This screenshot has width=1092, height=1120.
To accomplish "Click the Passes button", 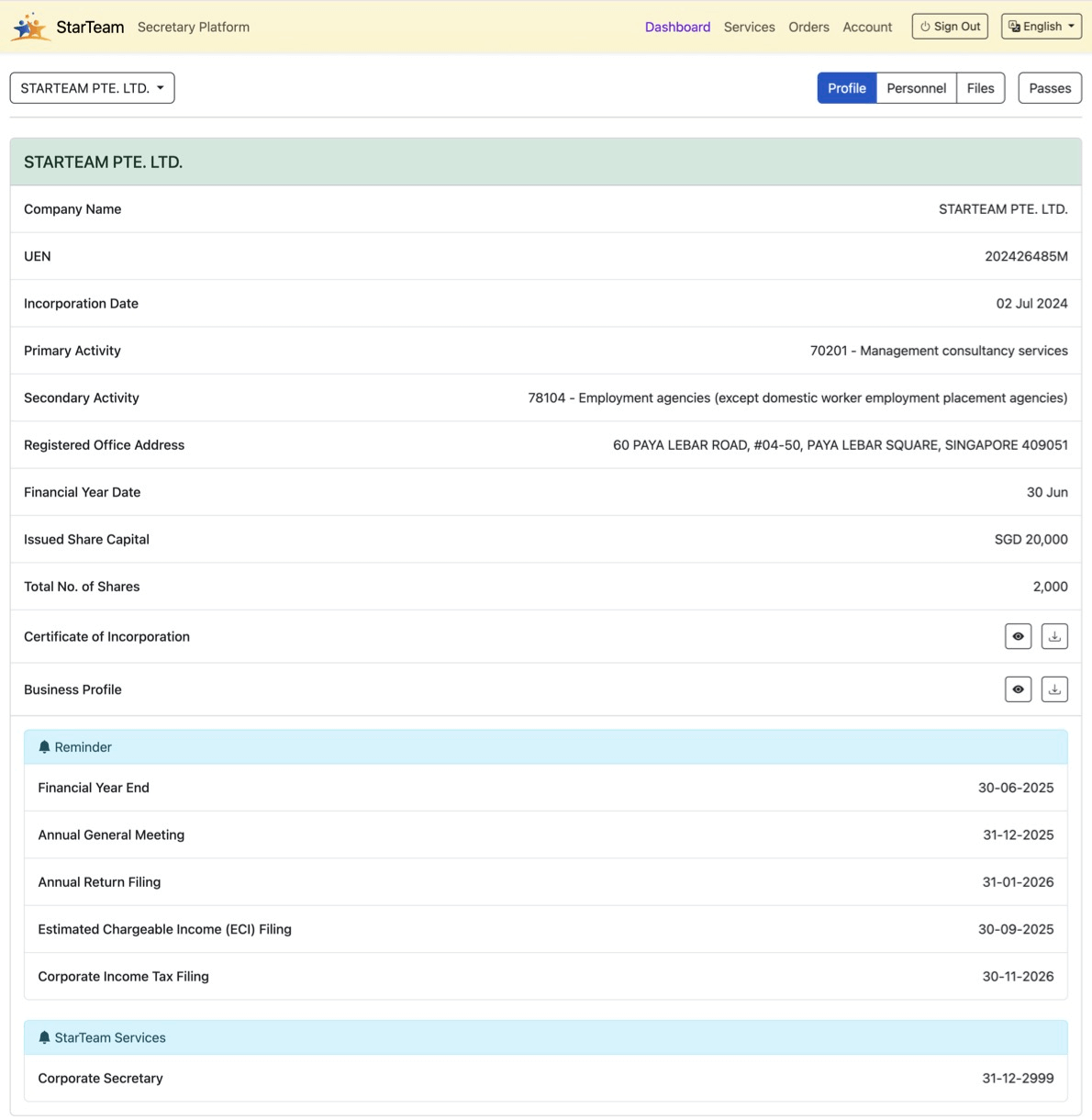I will pyautogui.click(x=1050, y=88).
